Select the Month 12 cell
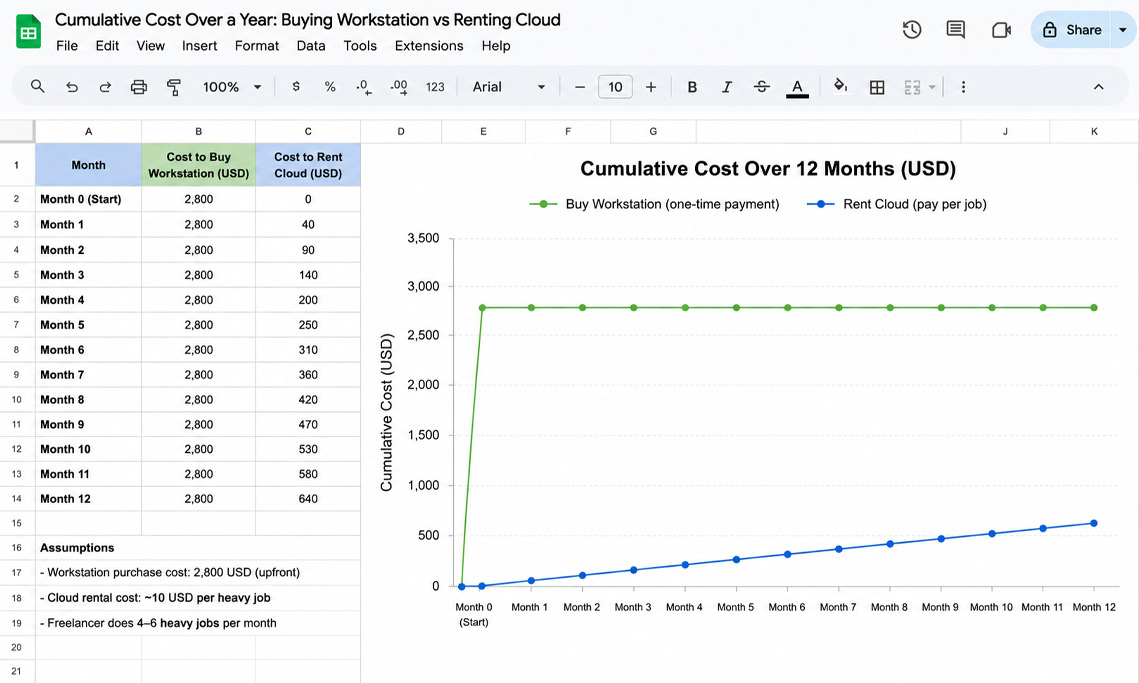Screen dimensions: 1139x683 tap(89, 499)
